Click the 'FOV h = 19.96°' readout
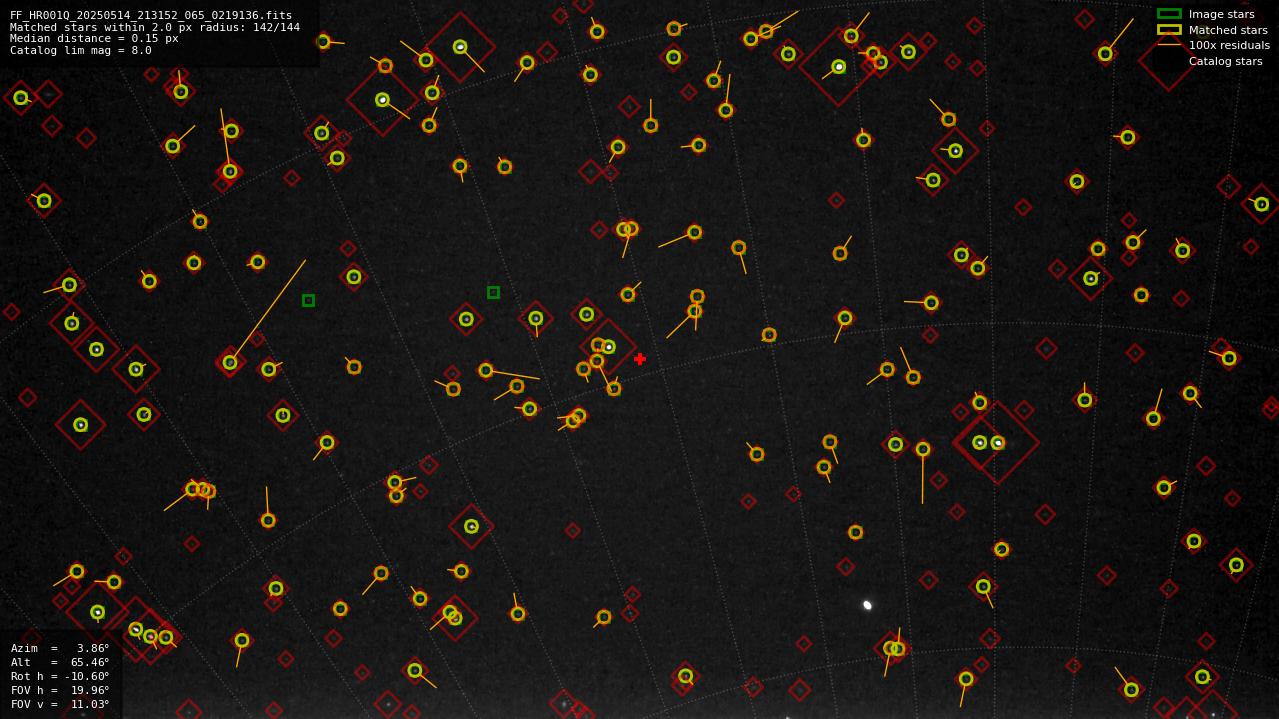1279x719 pixels. [60, 690]
